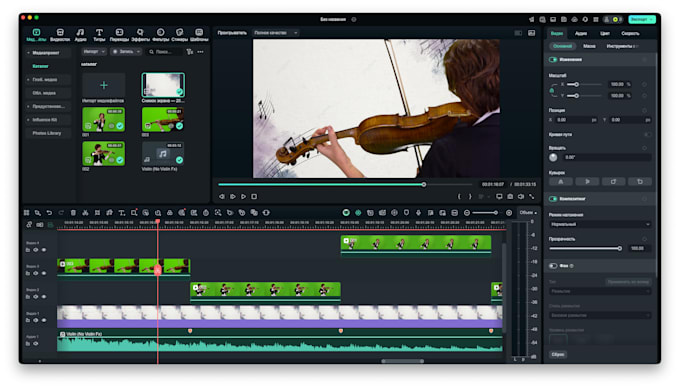Open the Шаблоны templates panel

pyautogui.click(x=199, y=35)
